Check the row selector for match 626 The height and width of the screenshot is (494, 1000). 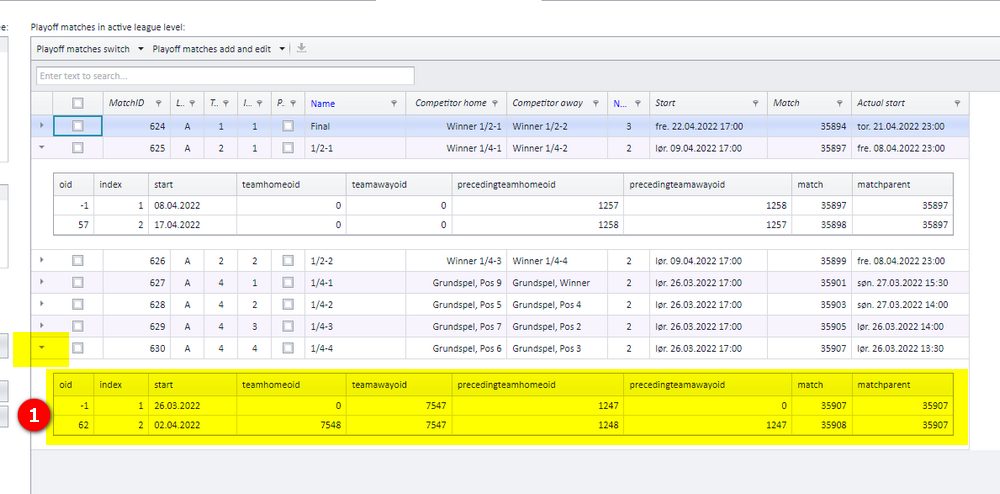[78, 260]
